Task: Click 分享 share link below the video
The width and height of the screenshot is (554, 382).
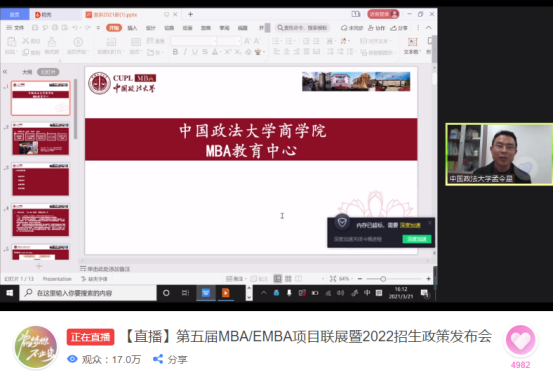Action: [170, 359]
